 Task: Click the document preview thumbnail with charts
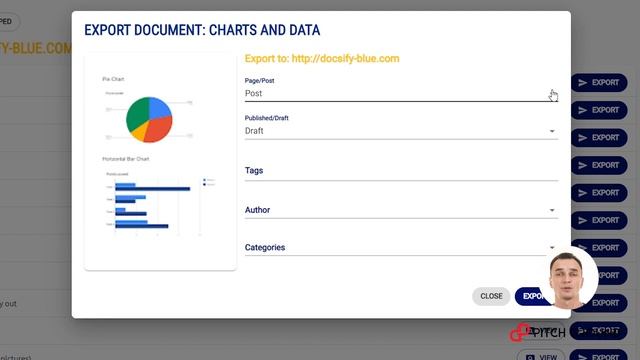click(160, 161)
